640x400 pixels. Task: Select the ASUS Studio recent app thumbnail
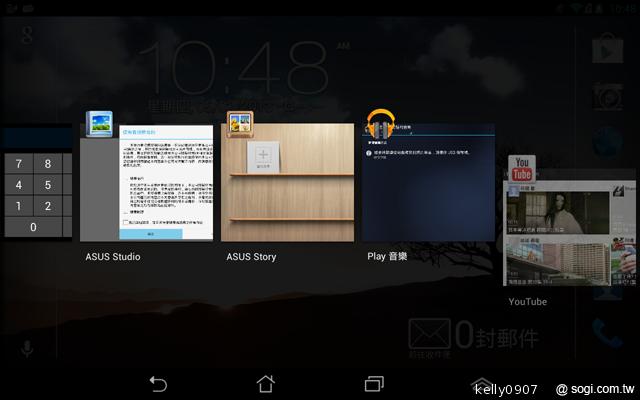(x=147, y=183)
